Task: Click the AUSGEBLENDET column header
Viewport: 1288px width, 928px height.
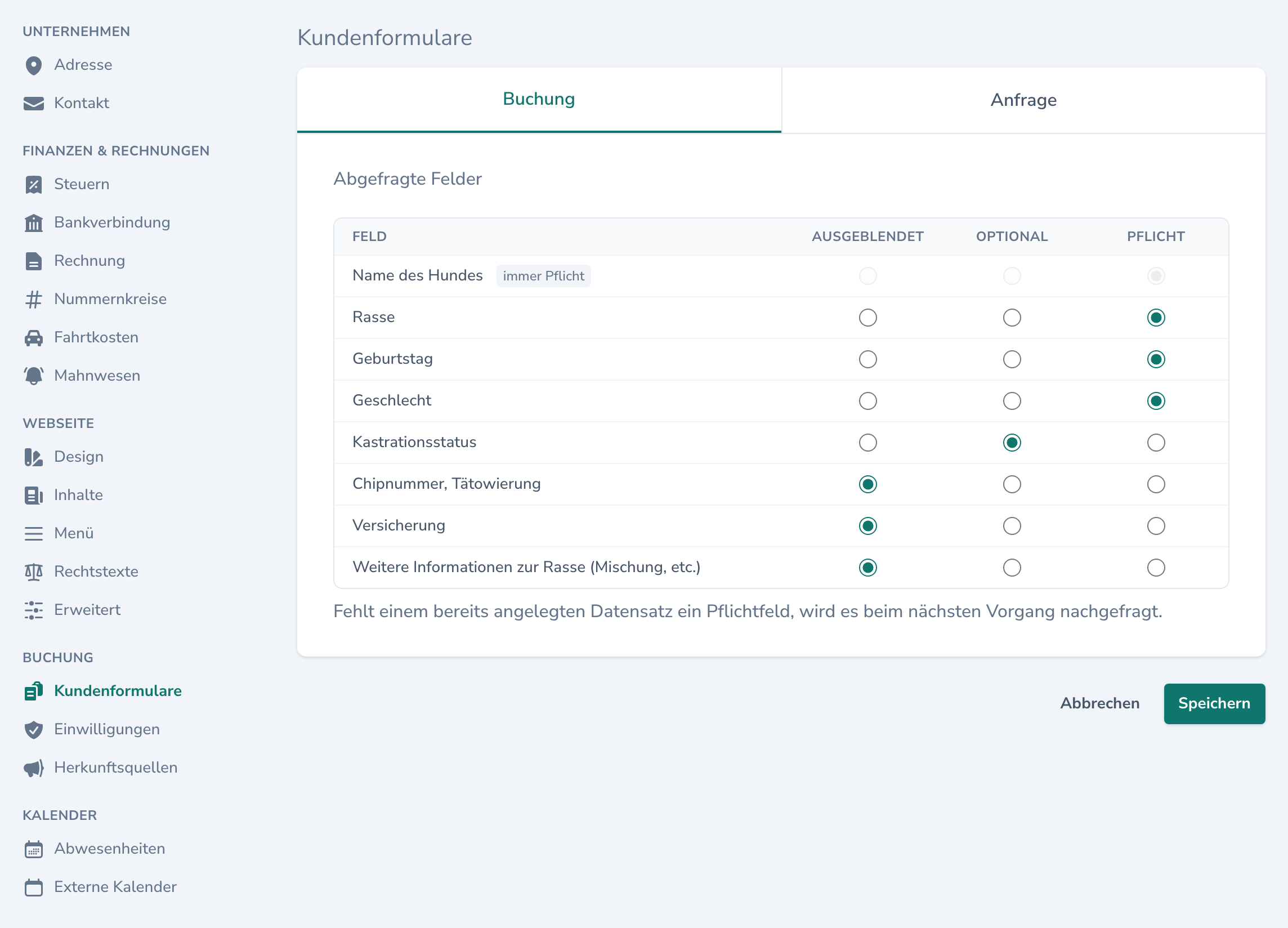Action: (x=867, y=237)
